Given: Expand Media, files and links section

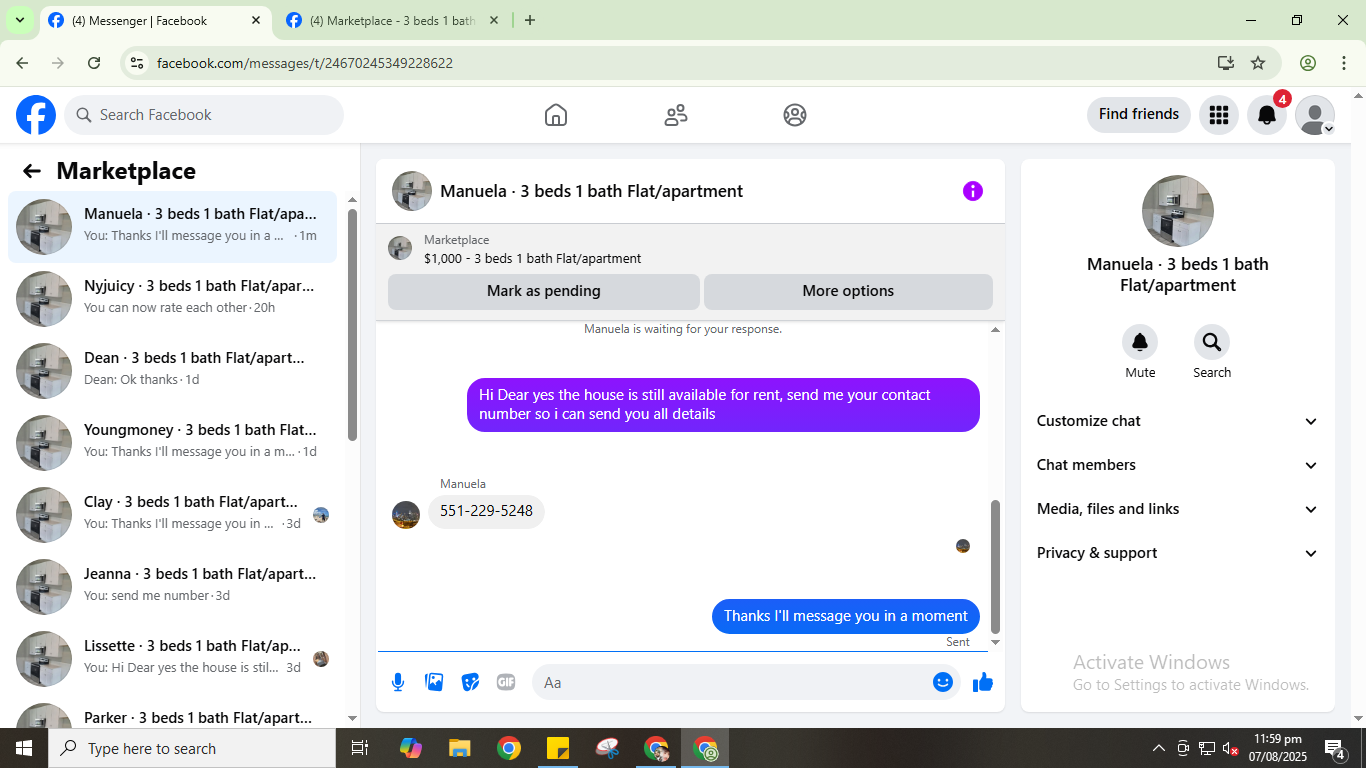Looking at the screenshot, I should point(1178,509).
